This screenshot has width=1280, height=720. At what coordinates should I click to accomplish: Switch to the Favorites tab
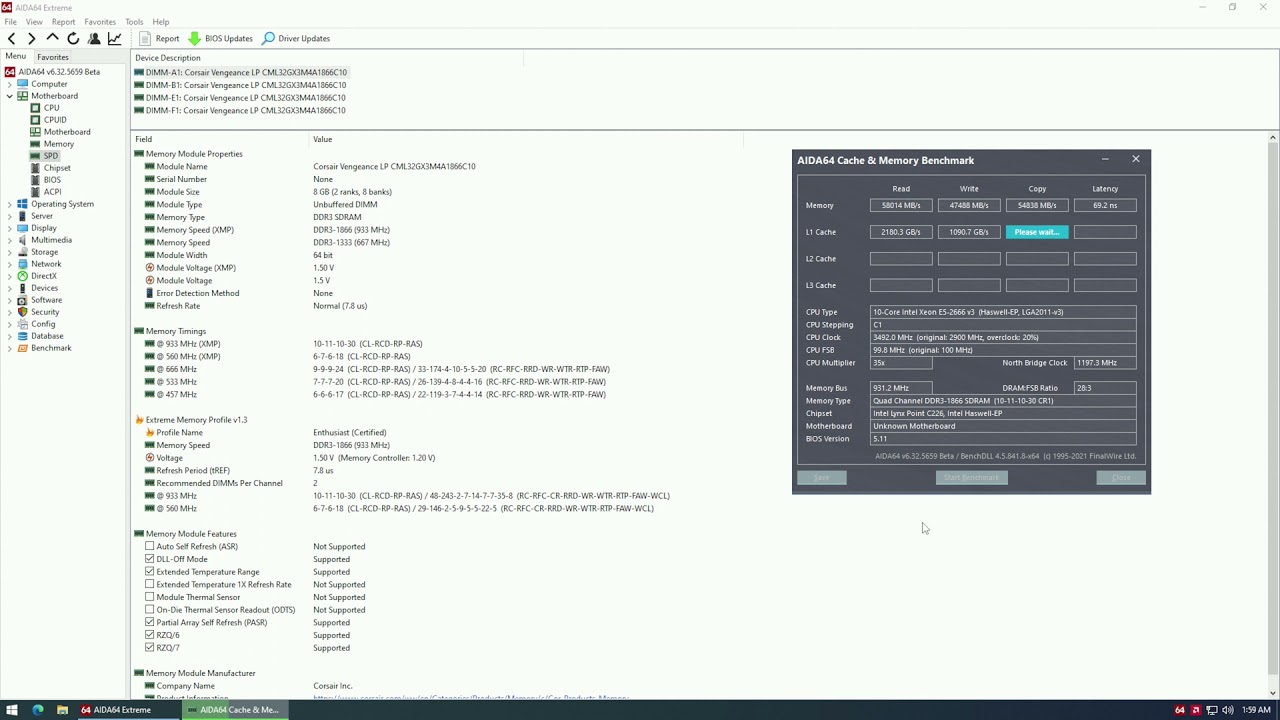(52, 57)
